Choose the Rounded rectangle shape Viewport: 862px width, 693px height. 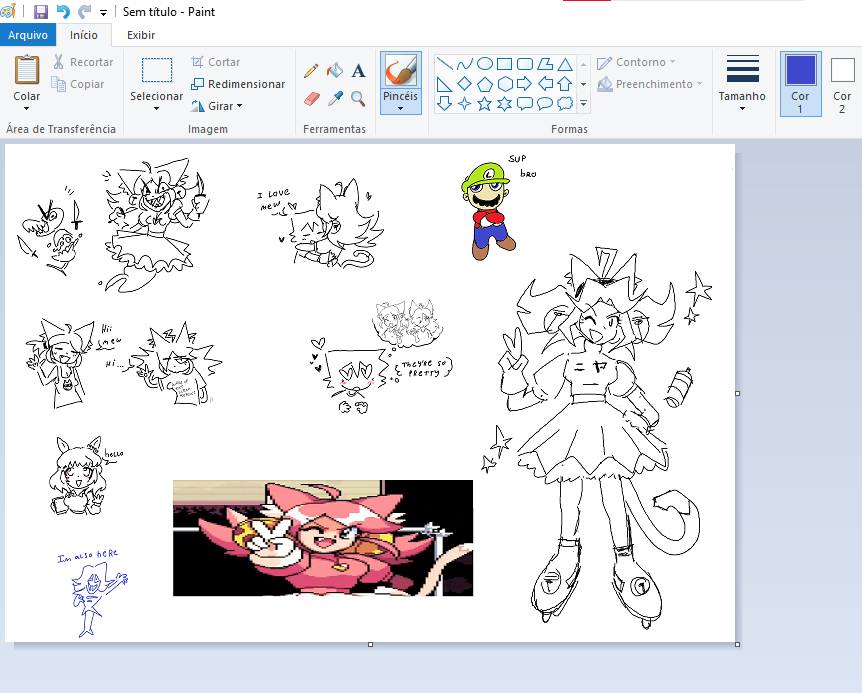click(x=525, y=64)
